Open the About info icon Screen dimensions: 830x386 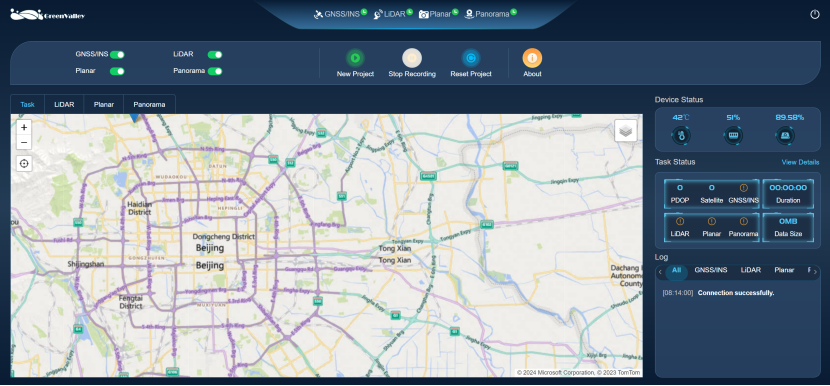pyautogui.click(x=532, y=58)
